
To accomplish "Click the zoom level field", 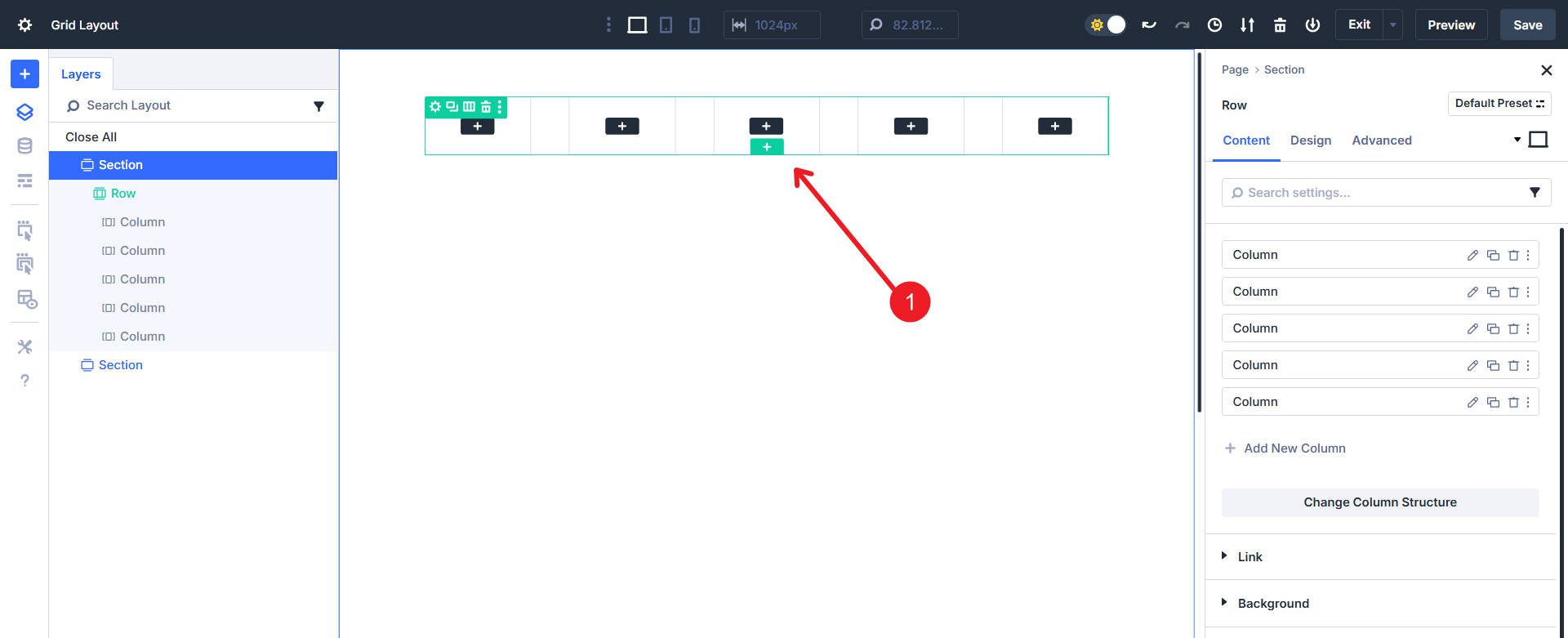I will [x=910, y=25].
